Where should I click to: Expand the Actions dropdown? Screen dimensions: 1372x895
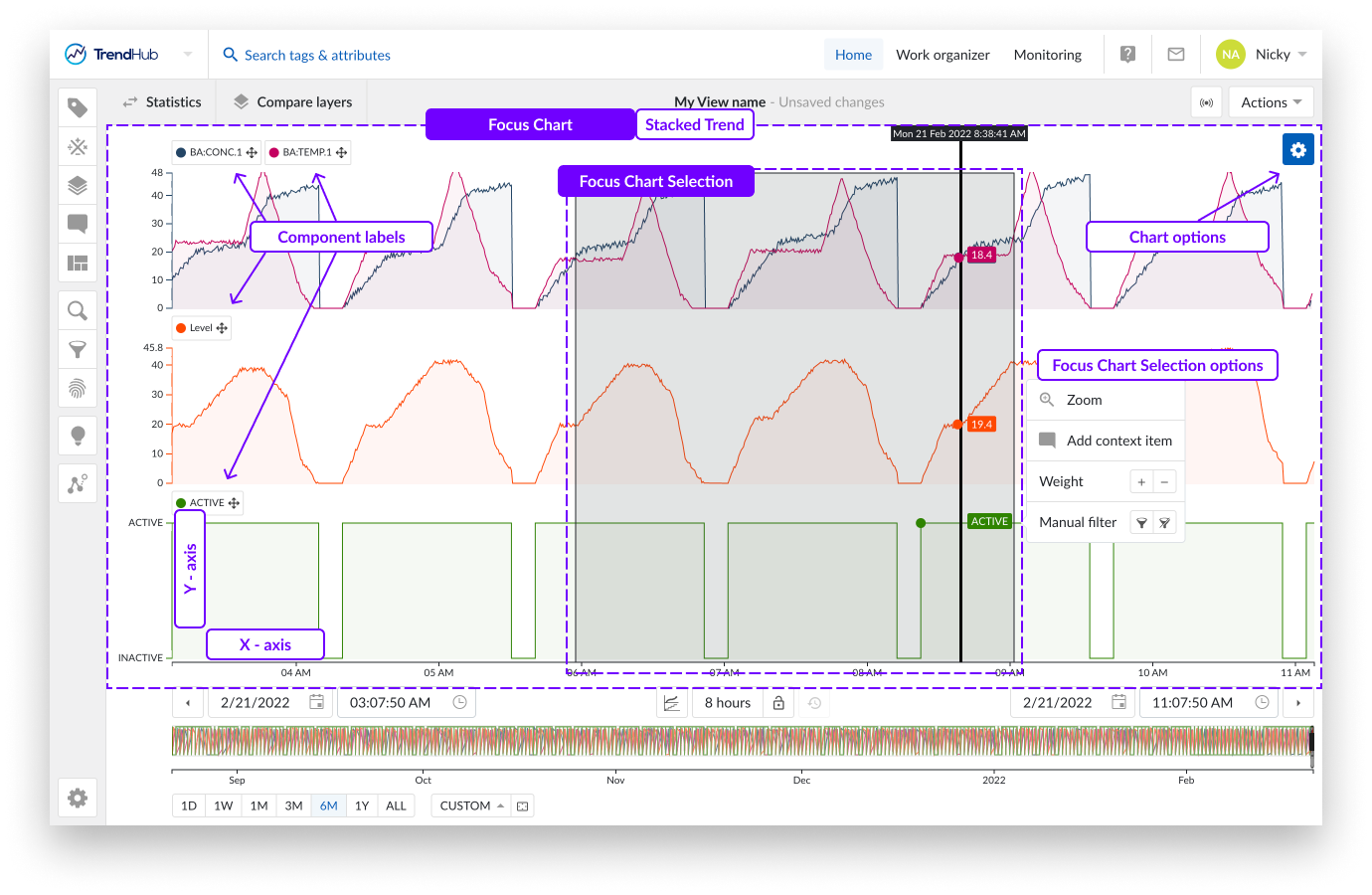(1271, 102)
